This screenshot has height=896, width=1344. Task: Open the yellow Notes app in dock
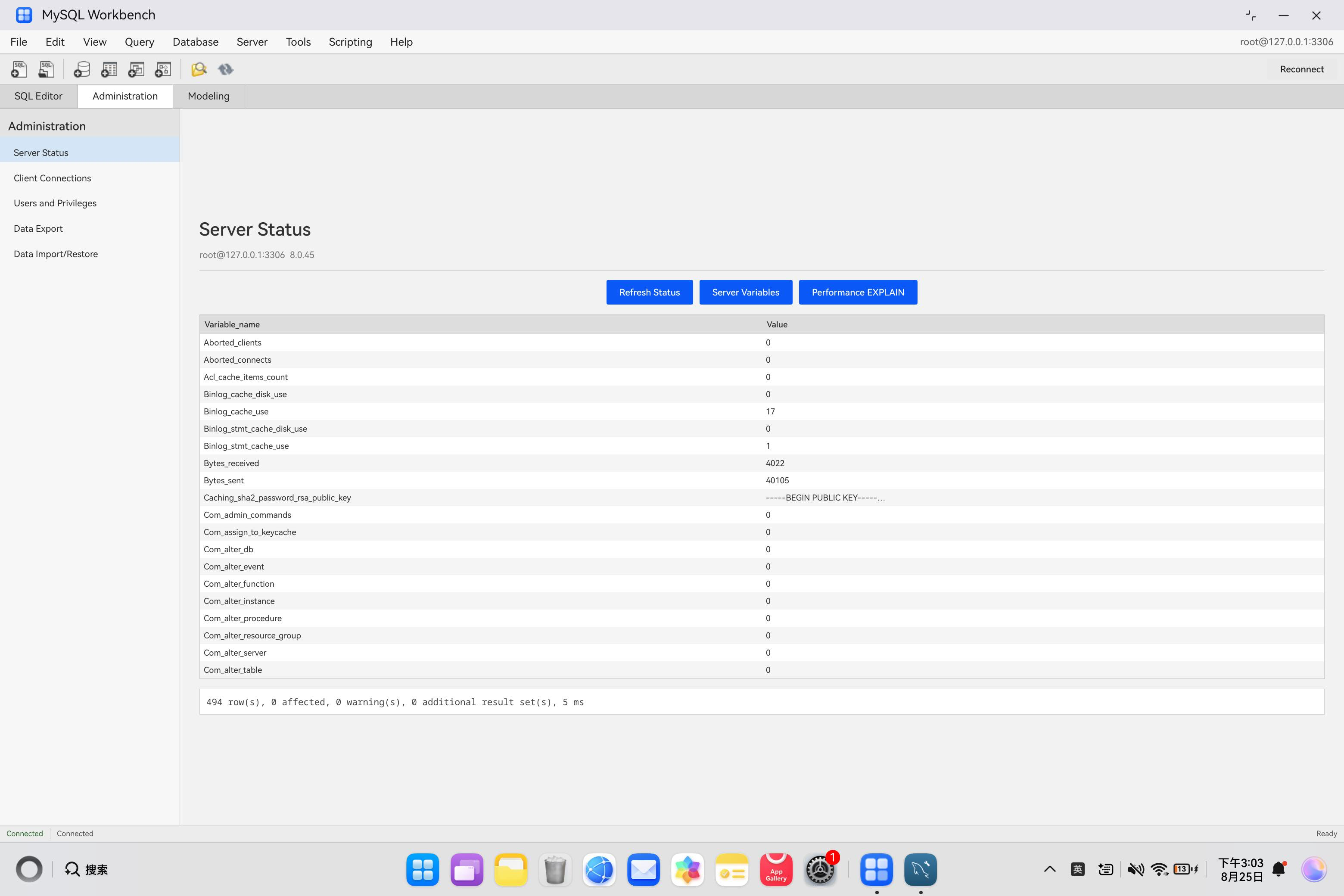point(731,869)
